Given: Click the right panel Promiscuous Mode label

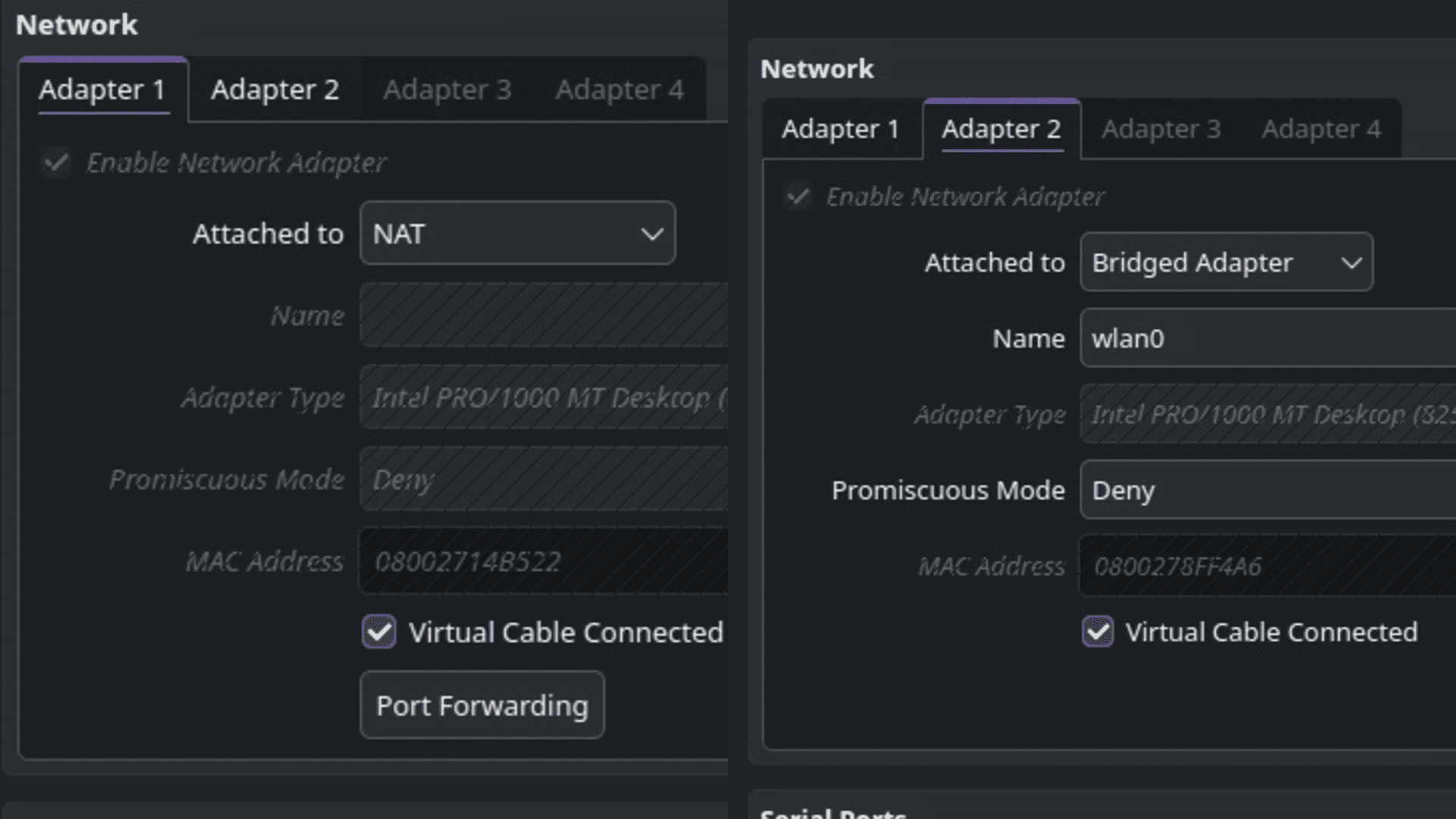Looking at the screenshot, I should pos(948,491).
